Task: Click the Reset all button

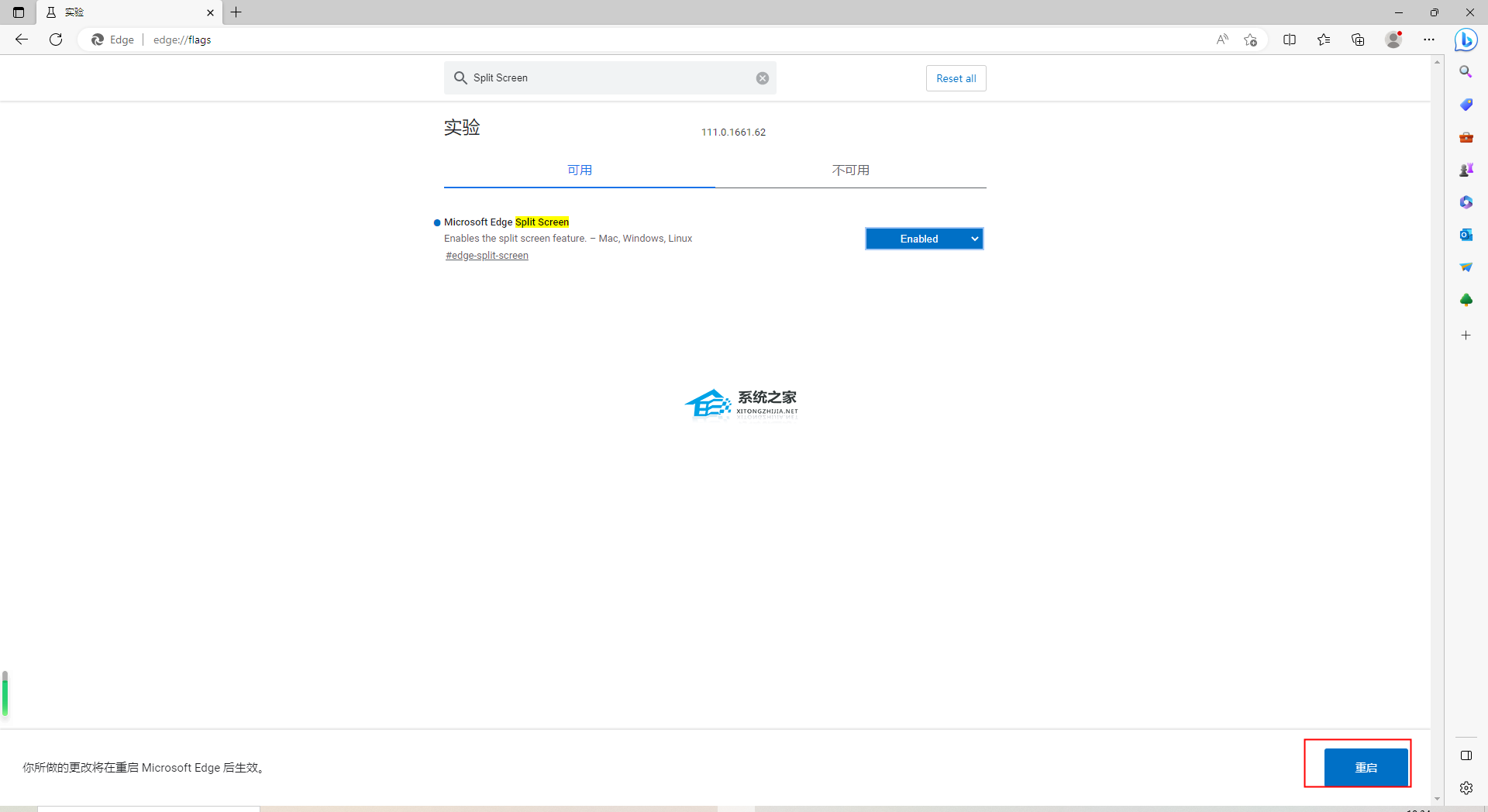Action: 956,78
